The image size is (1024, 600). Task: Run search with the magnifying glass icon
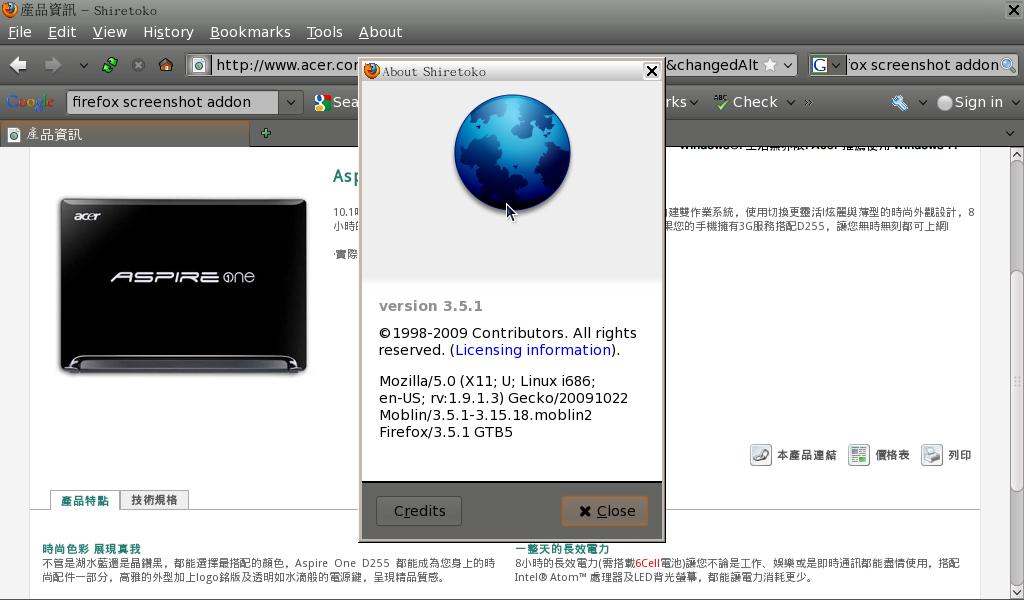point(1008,65)
